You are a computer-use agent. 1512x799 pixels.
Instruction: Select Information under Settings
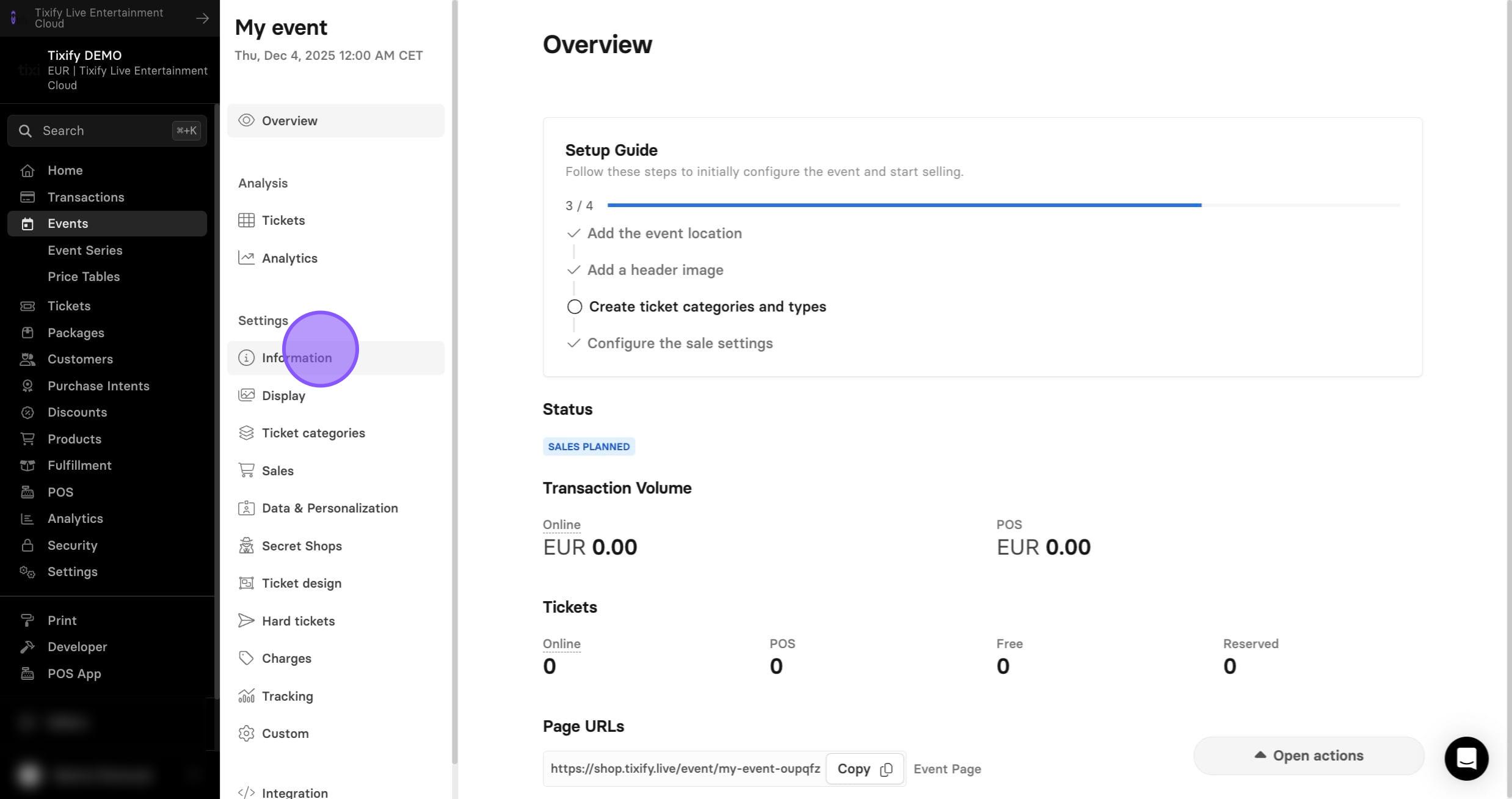335,358
